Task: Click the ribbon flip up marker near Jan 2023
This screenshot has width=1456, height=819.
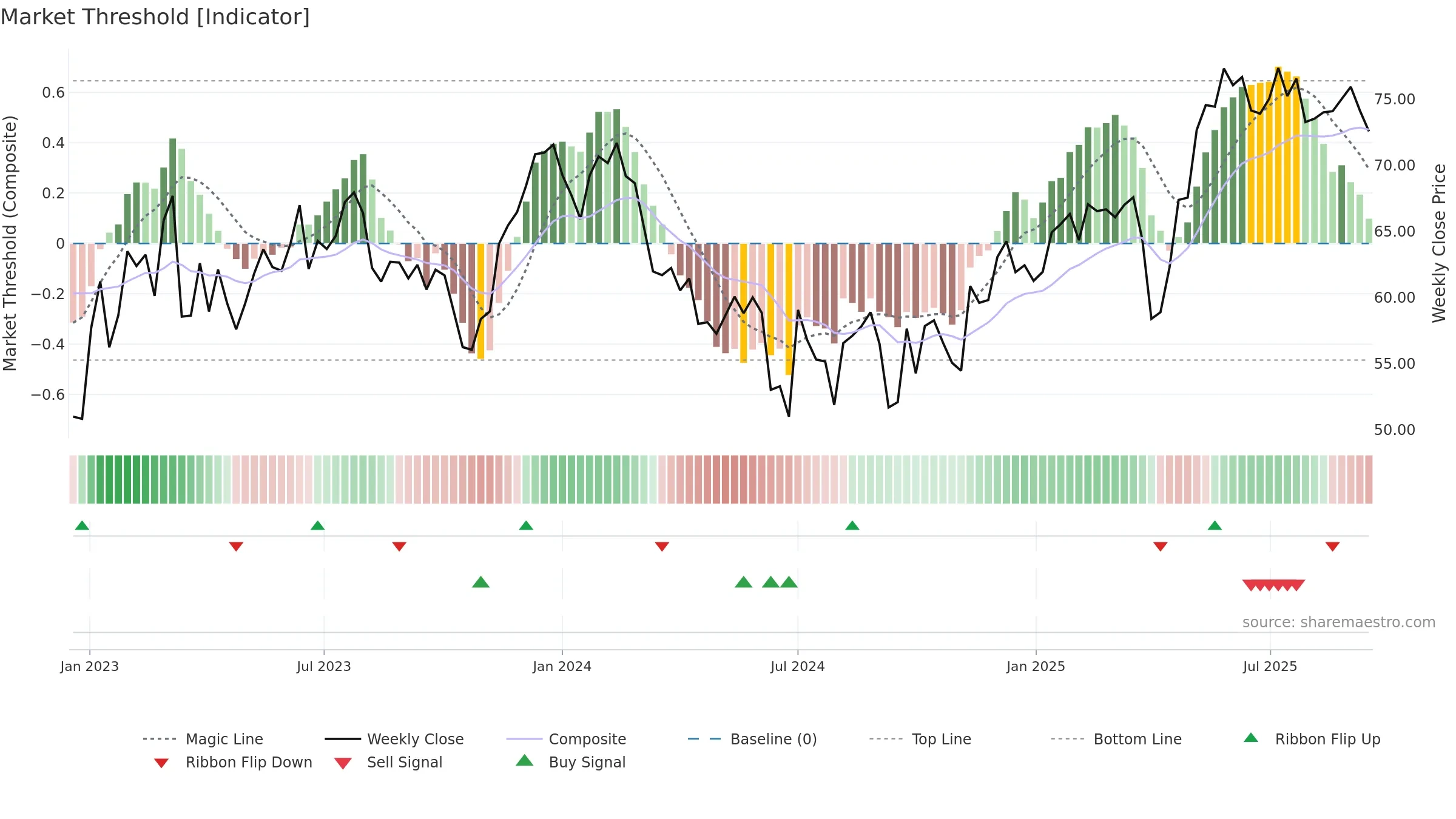Action: click(82, 525)
